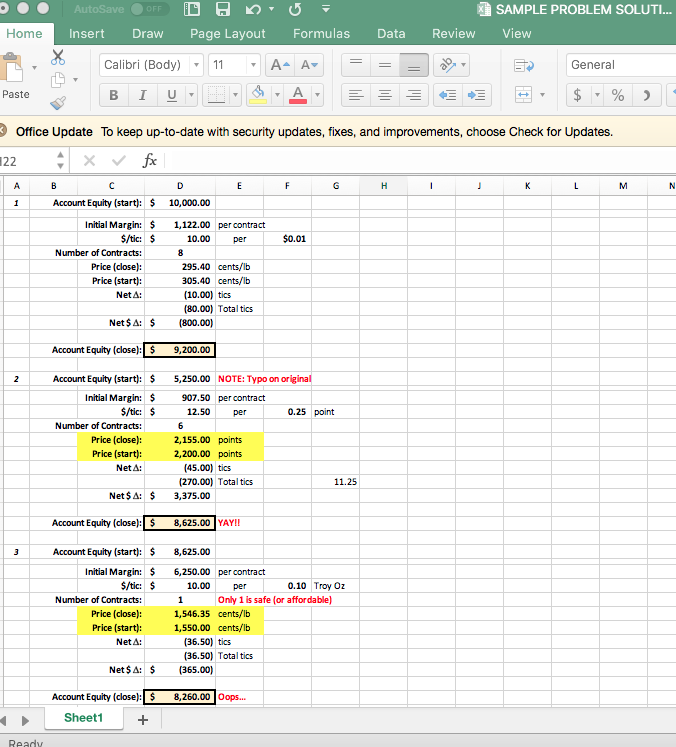Click Merge and Center icon
676x747 pixels.
coord(524,94)
